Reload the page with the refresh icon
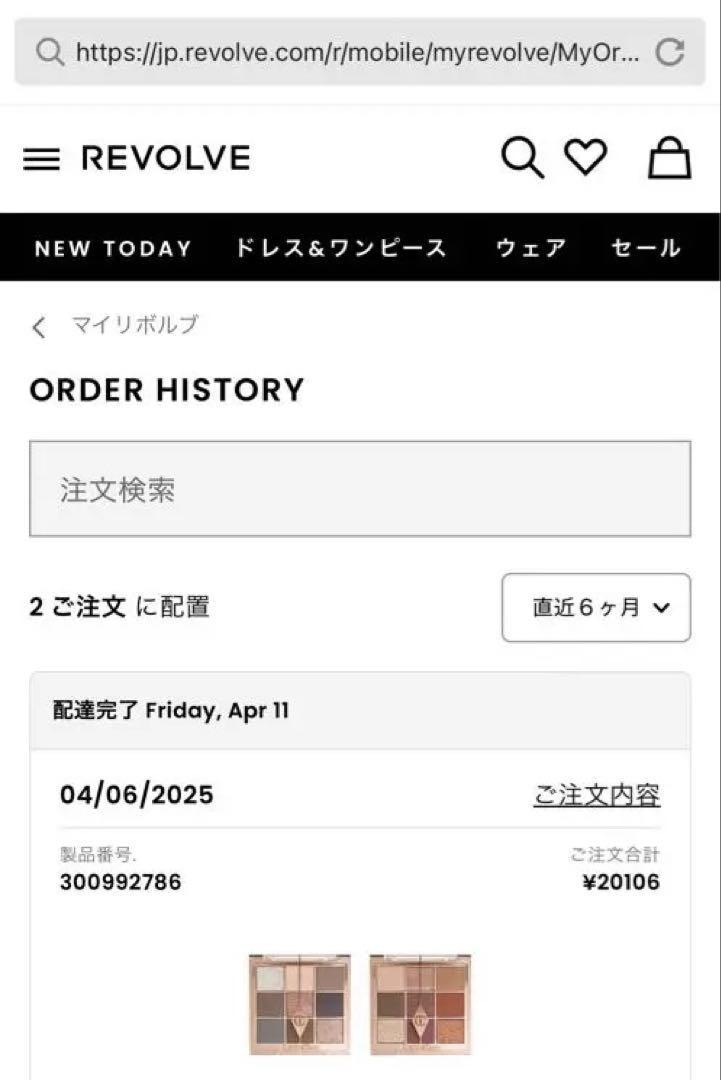Screen dimensions: 721x1080 tap(669, 52)
